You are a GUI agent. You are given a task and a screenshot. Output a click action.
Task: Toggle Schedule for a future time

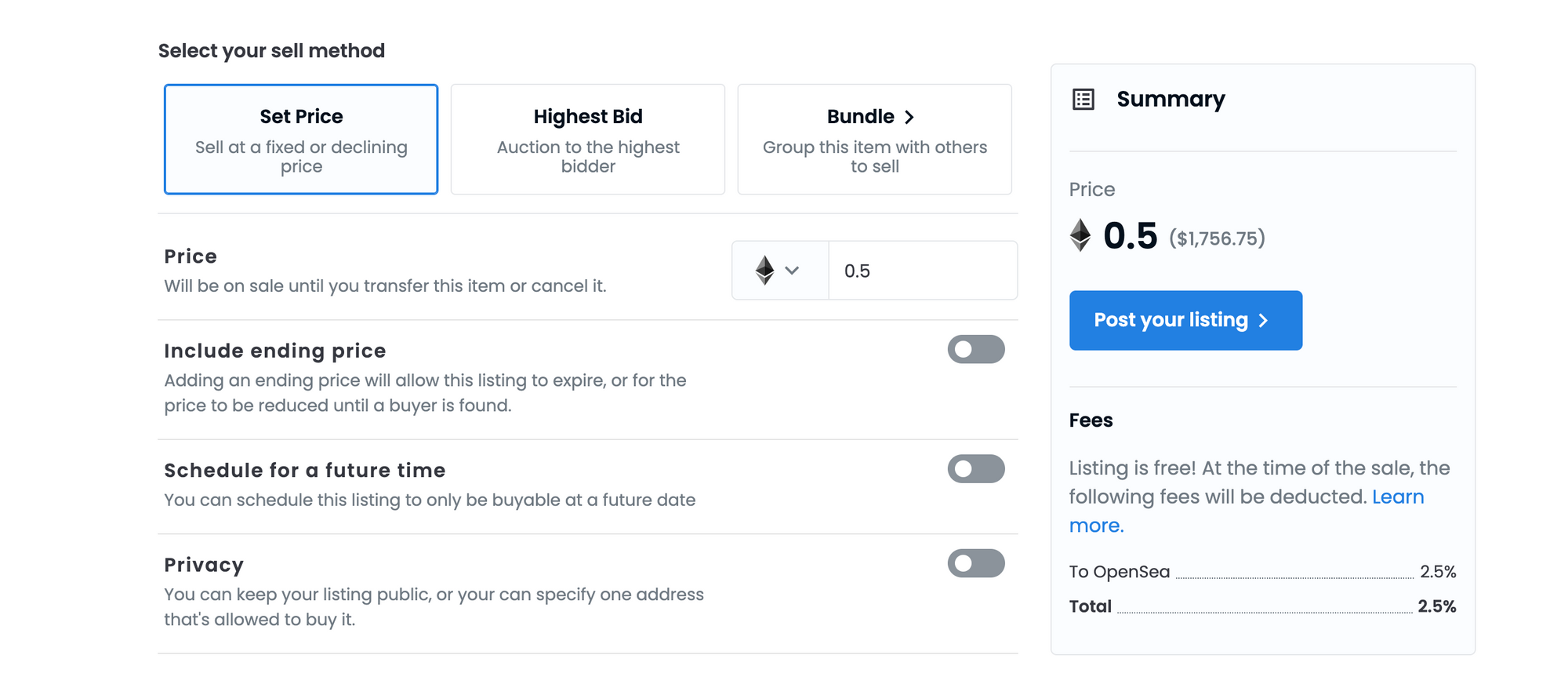976,469
